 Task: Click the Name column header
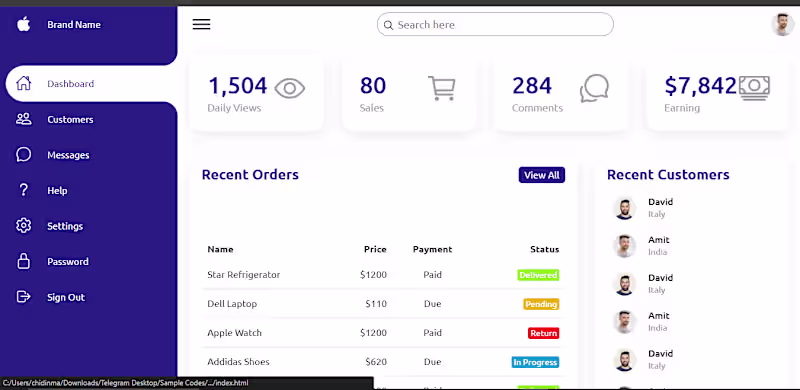(x=220, y=249)
